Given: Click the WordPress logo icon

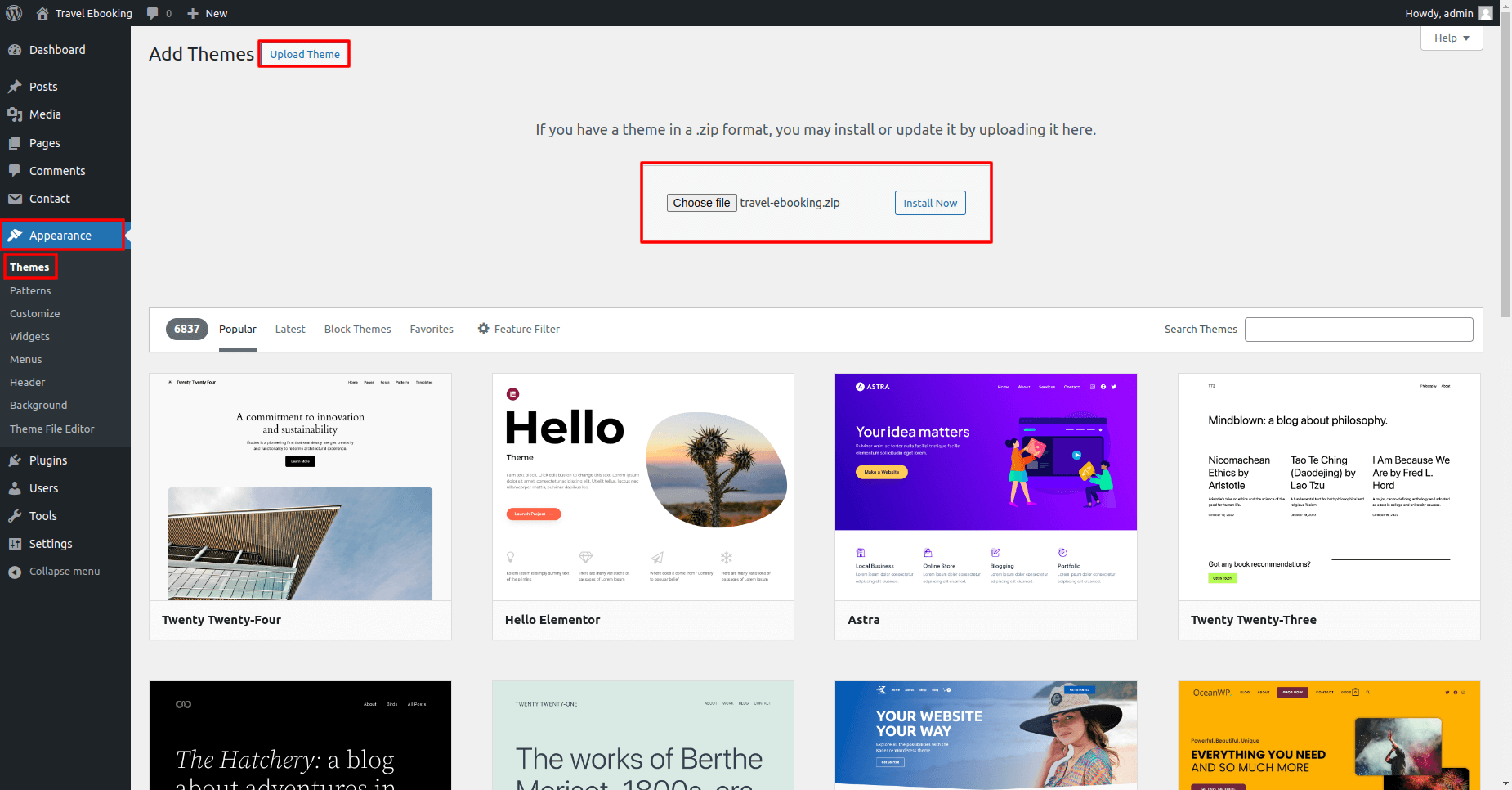Looking at the screenshot, I should pos(14,13).
